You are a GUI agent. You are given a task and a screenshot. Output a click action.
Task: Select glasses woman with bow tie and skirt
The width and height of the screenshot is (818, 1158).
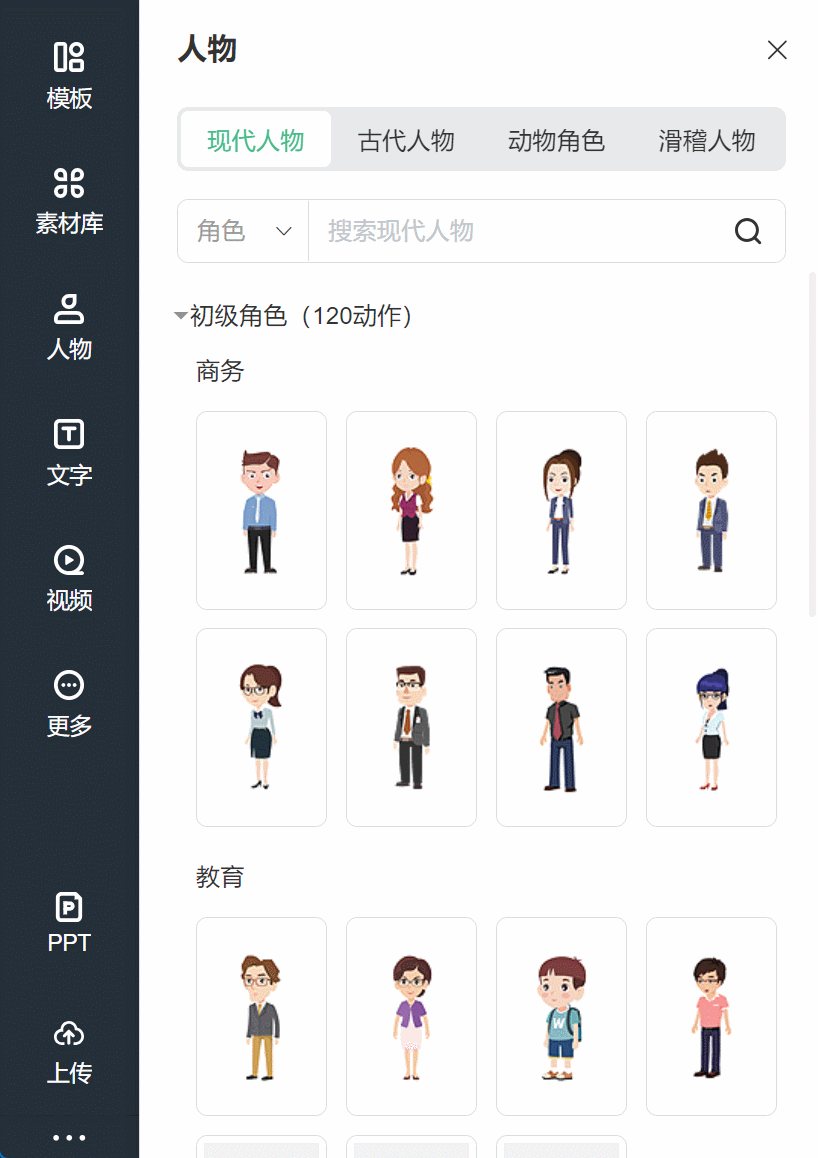click(x=261, y=727)
